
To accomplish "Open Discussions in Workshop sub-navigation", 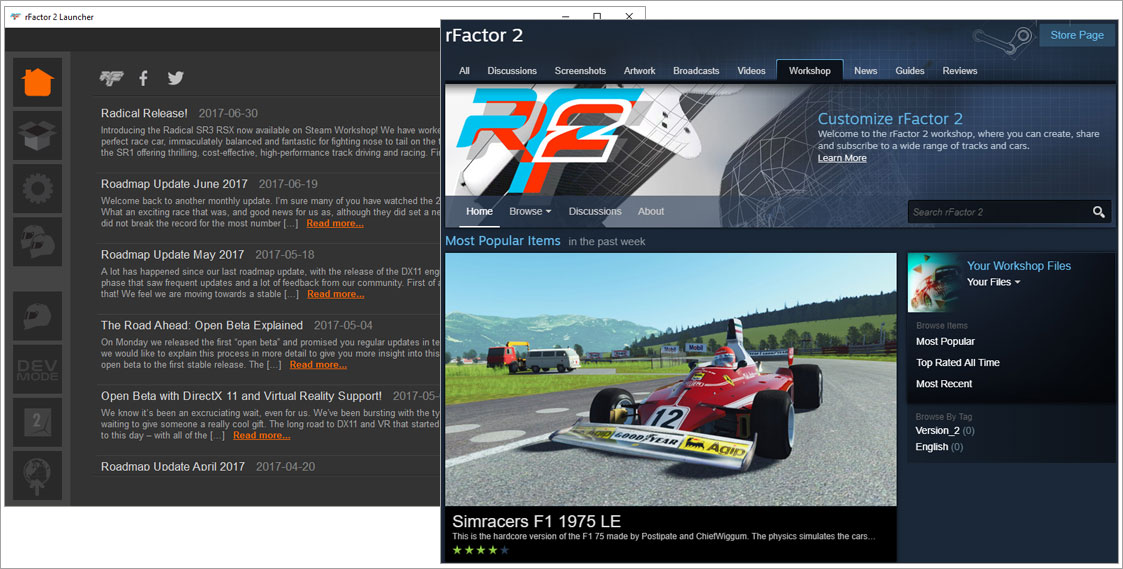I will tap(595, 211).
